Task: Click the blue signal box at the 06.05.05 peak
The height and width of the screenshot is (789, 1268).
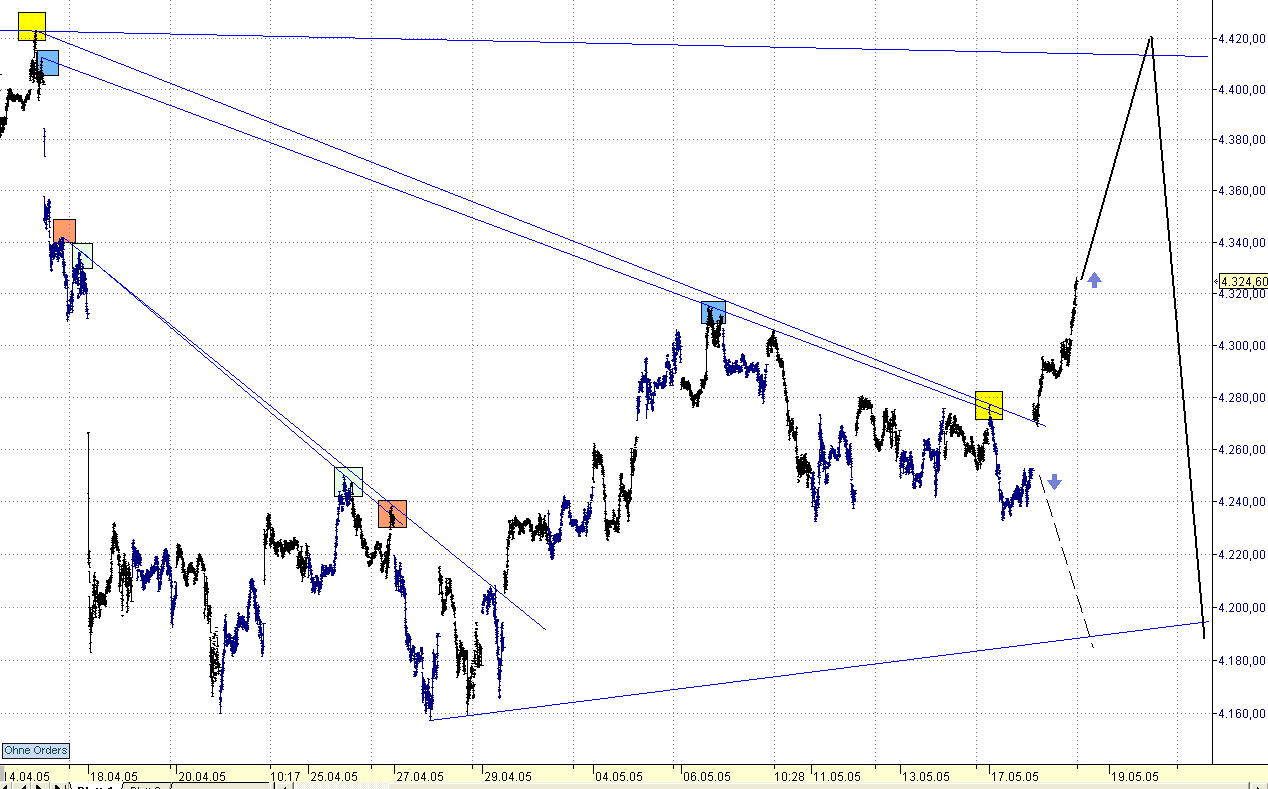Action: (713, 311)
